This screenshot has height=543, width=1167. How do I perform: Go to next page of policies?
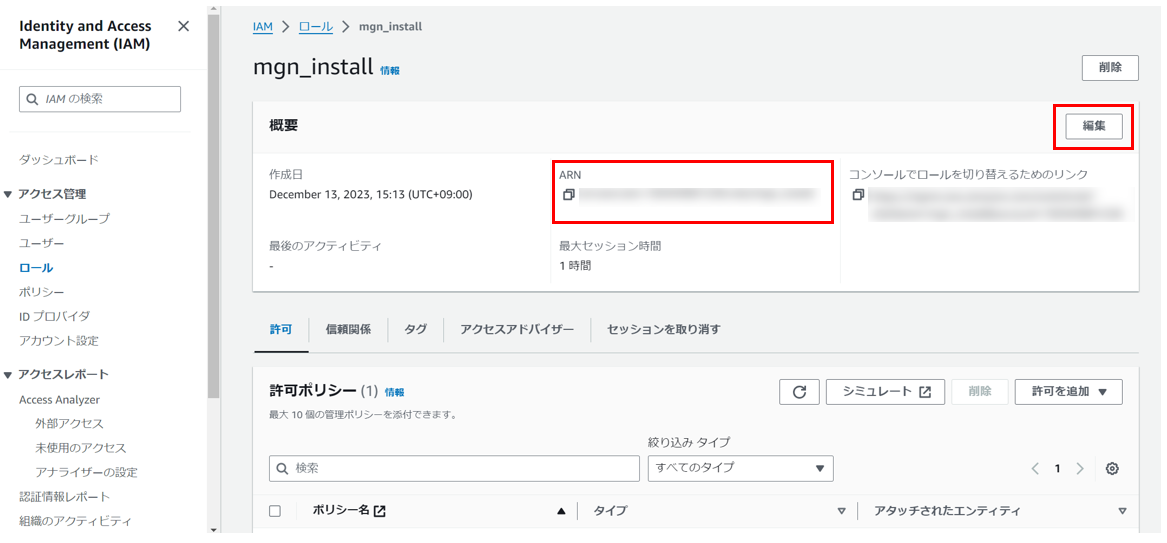tap(1080, 469)
